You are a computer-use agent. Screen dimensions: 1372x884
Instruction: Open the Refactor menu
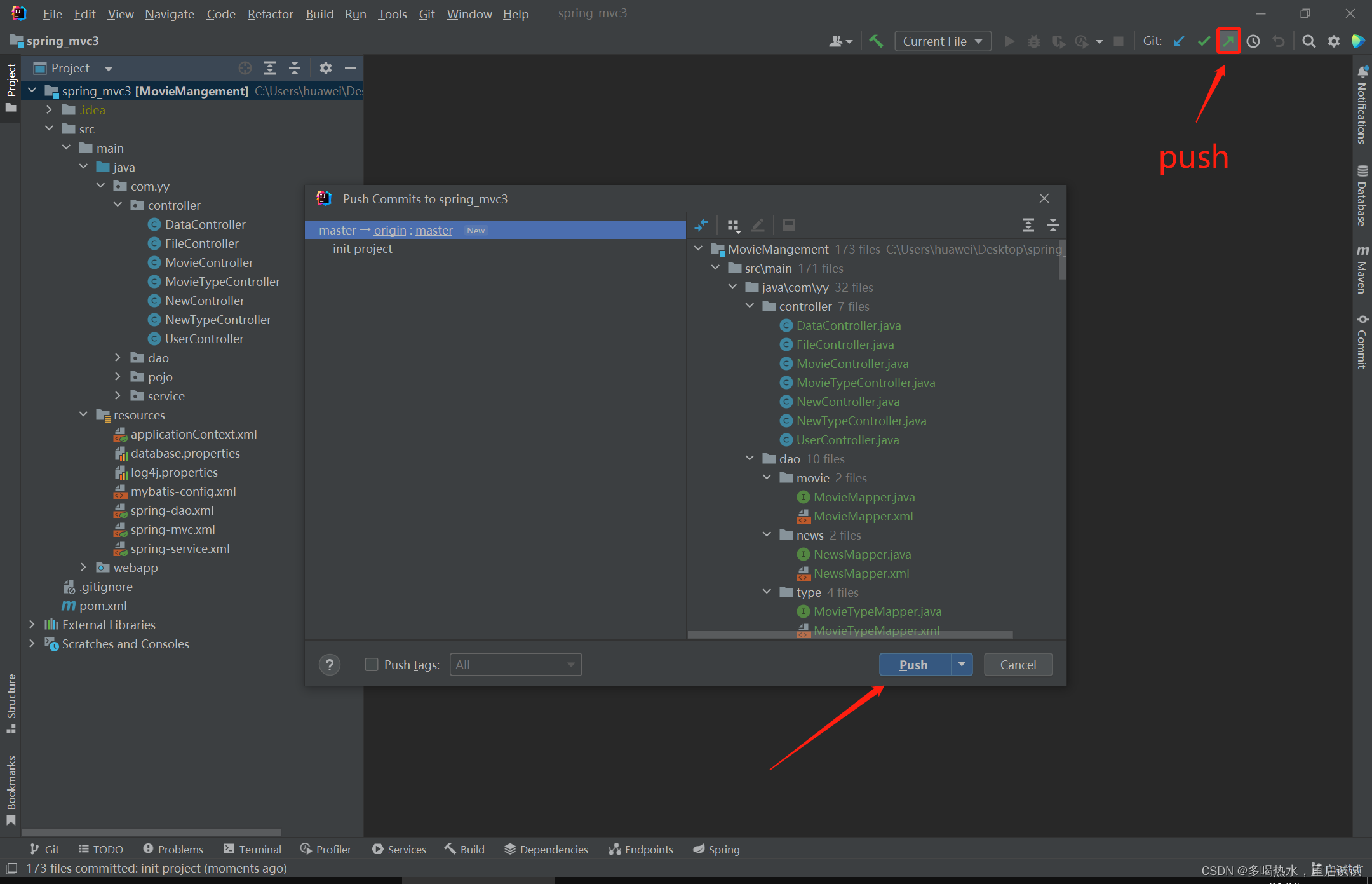tap(271, 14)
